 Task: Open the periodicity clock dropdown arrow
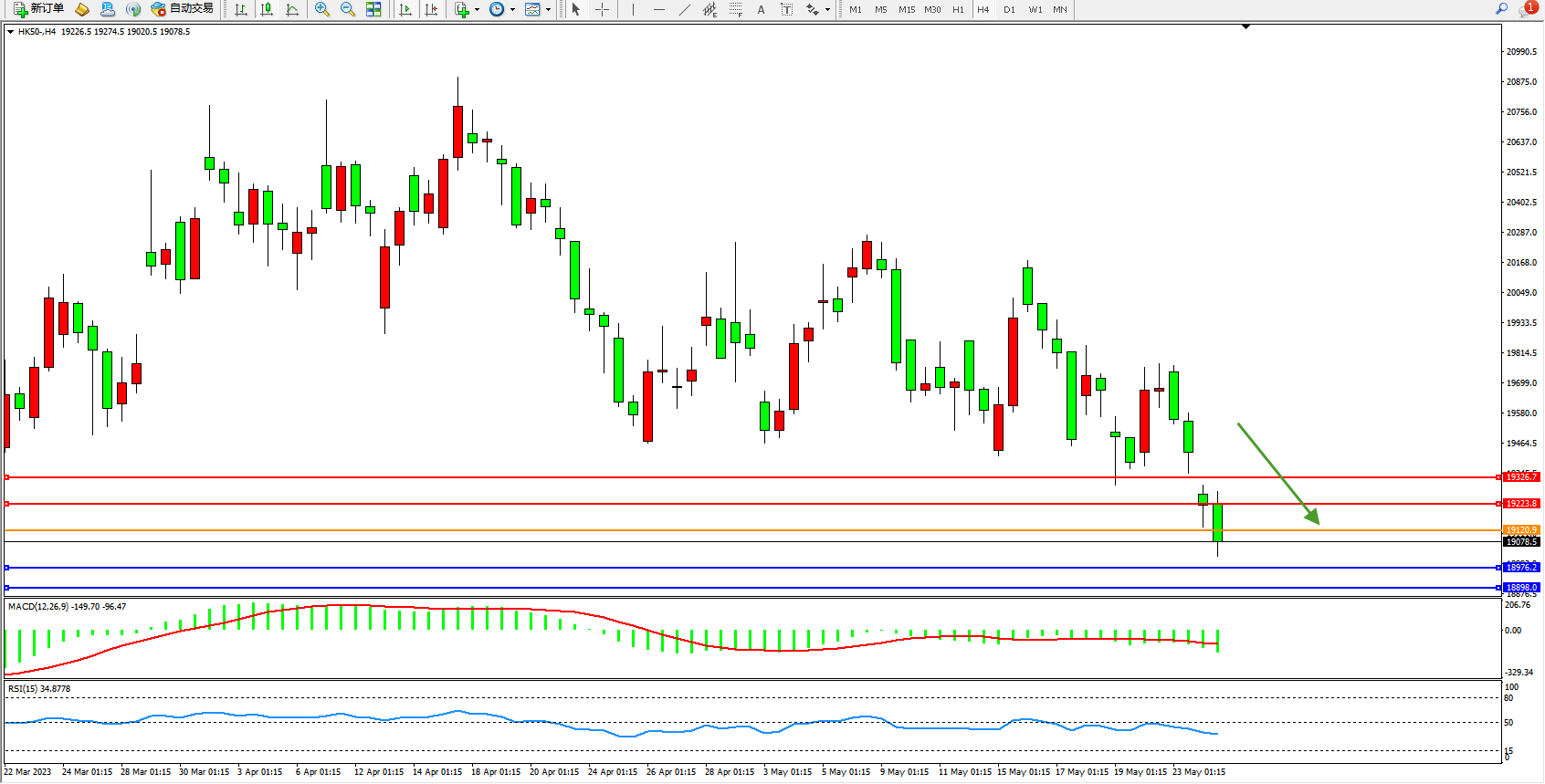[512, 9]
